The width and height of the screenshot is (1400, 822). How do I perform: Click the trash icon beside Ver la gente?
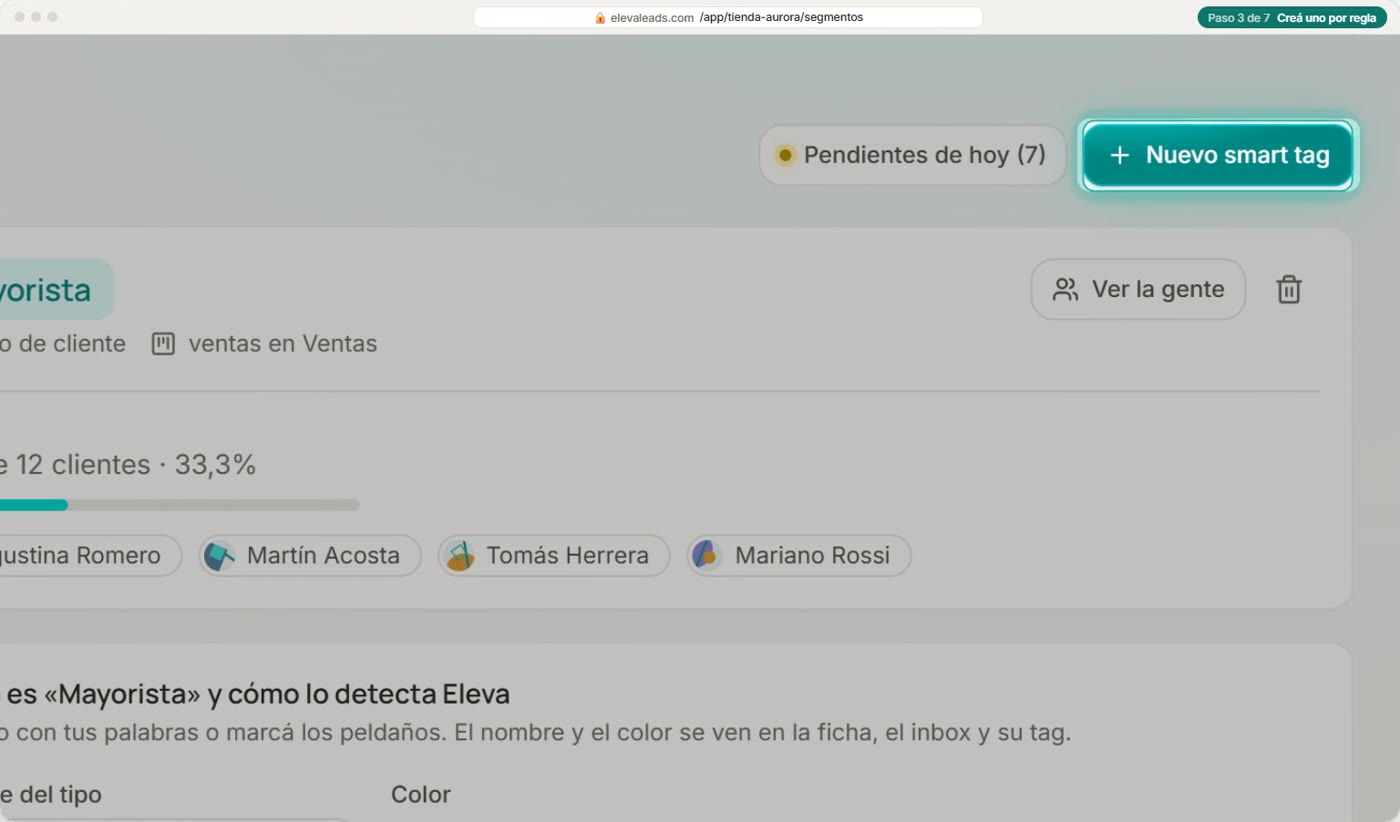tap(1289, 290)
